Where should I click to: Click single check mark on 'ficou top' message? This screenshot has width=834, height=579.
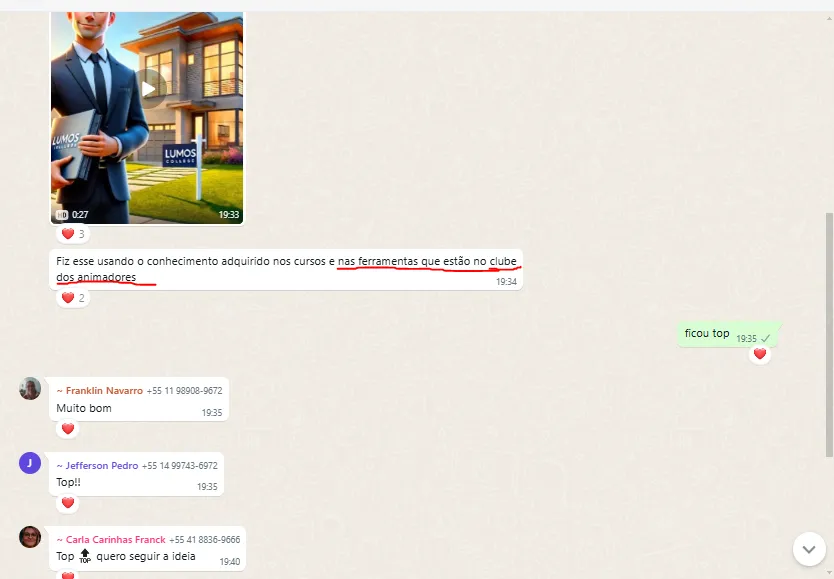pyautogui.click(x=766, y=339)
